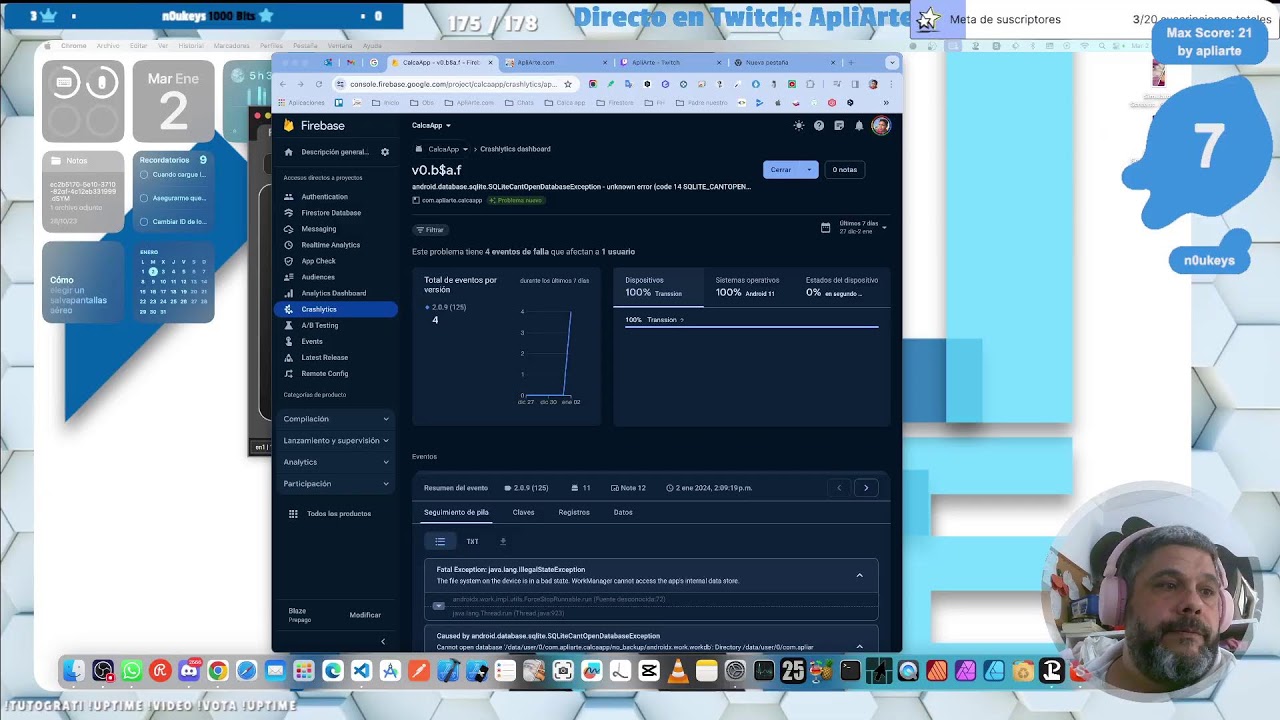Open Realtime Analytics page
Screen dimensions: 1280x720
pos(330,245)
